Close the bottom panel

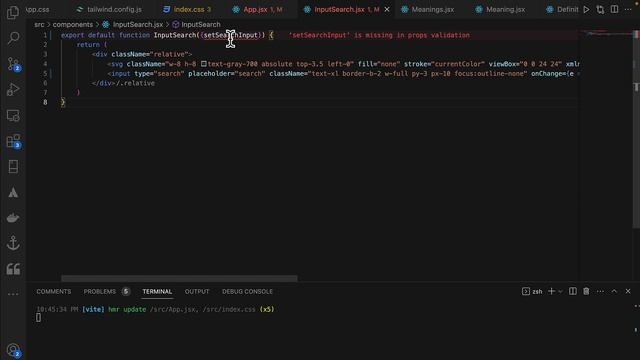(628, 291)
